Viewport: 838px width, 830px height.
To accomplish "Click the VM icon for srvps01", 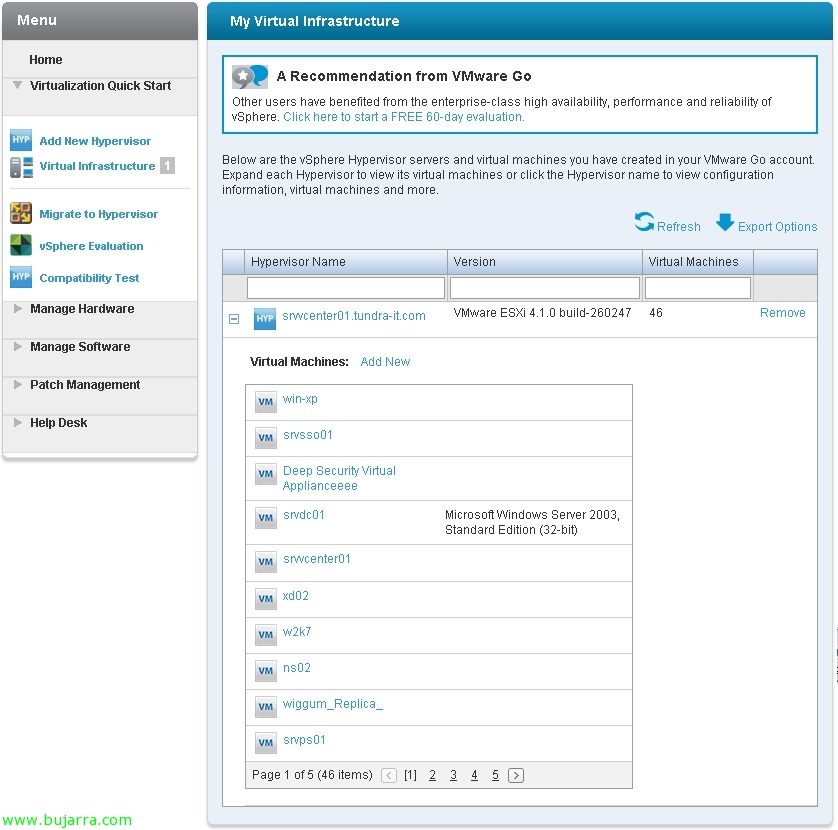I will [266, 742].
